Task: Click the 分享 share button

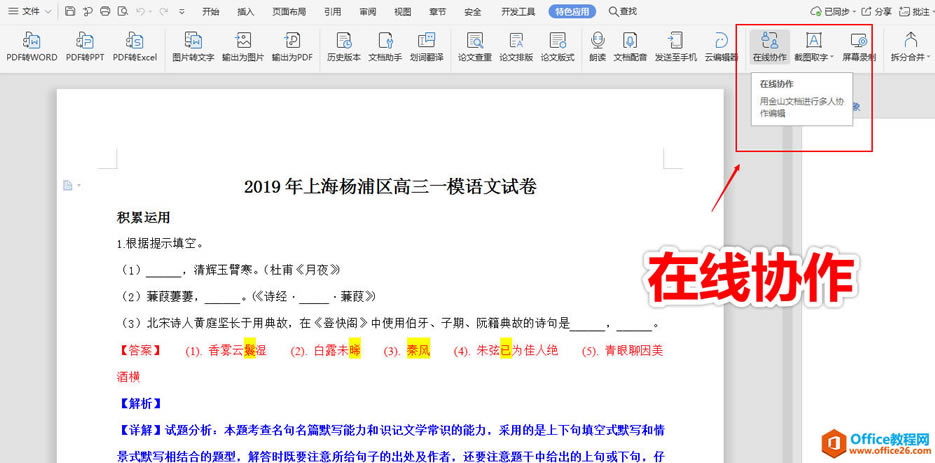Action: pos(877,12)
